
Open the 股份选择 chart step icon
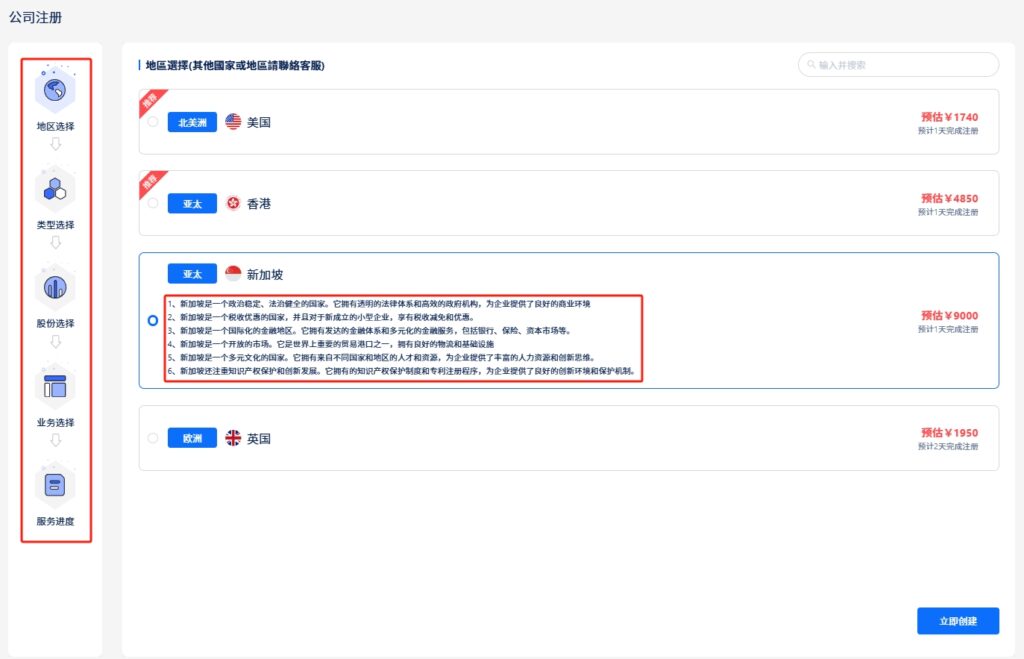(x=55, y=287)
